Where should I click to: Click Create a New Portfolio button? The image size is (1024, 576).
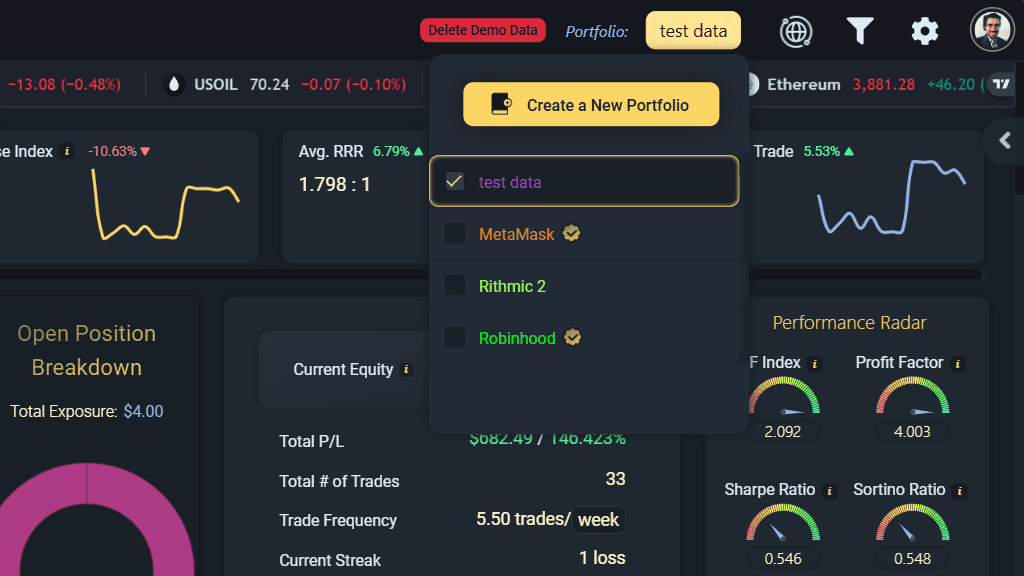pos(591,105)
